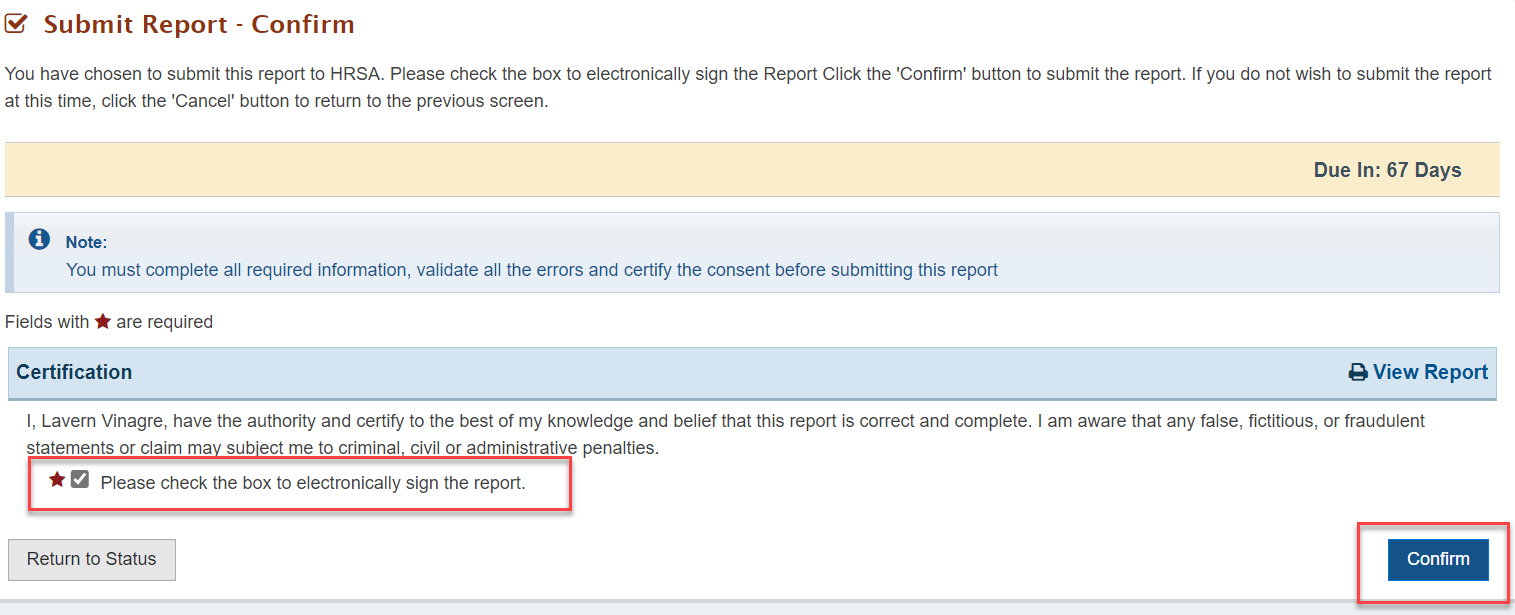Click 'Please check the box to electronically sign' label
Viewport: 1515px width, 615px height.
[313, 483]
